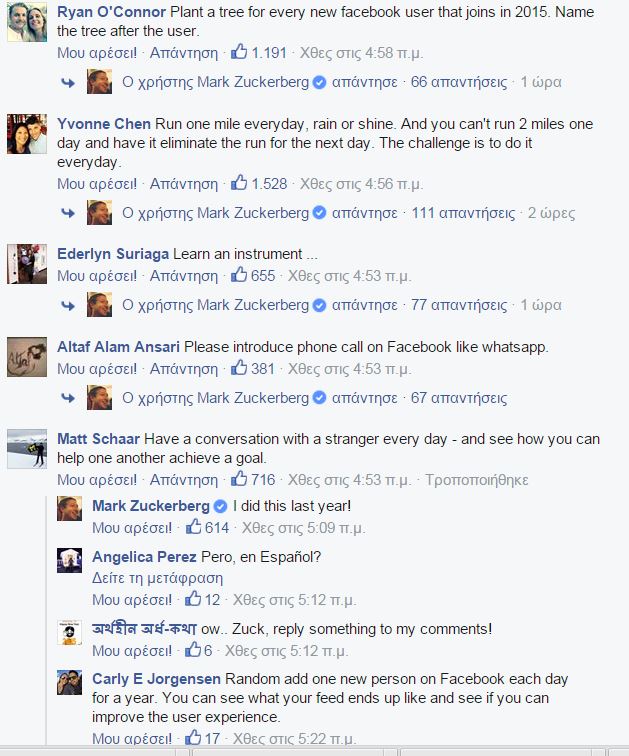This screenshot has width=629, height=756.
Task: Open Carly E Jorgensen's profile avatar
Action: tap(69, 683)
